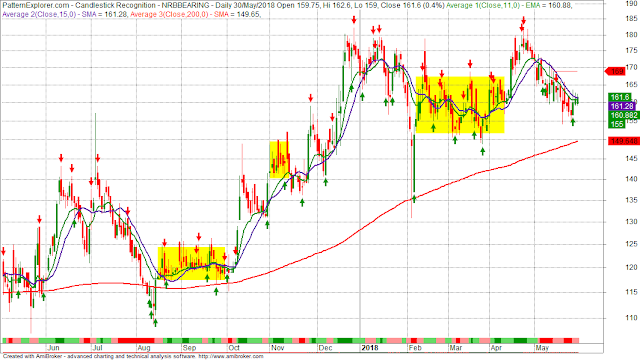Click the 180 price axis tick
This screenshot has width=640, height=360.
coord(631,35)
